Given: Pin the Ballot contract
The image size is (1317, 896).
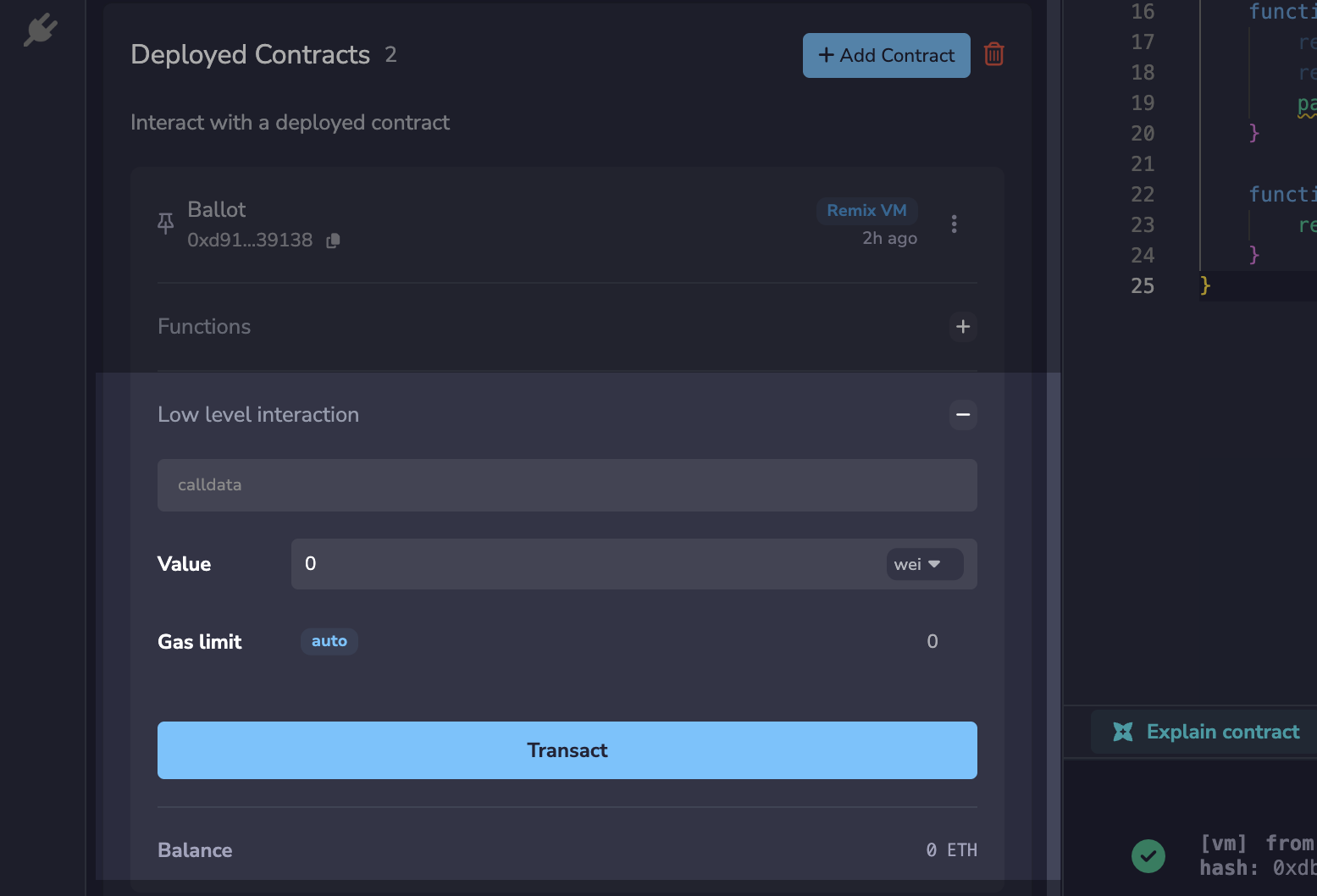Looking at the screenshot, I should tap(166, 224).
